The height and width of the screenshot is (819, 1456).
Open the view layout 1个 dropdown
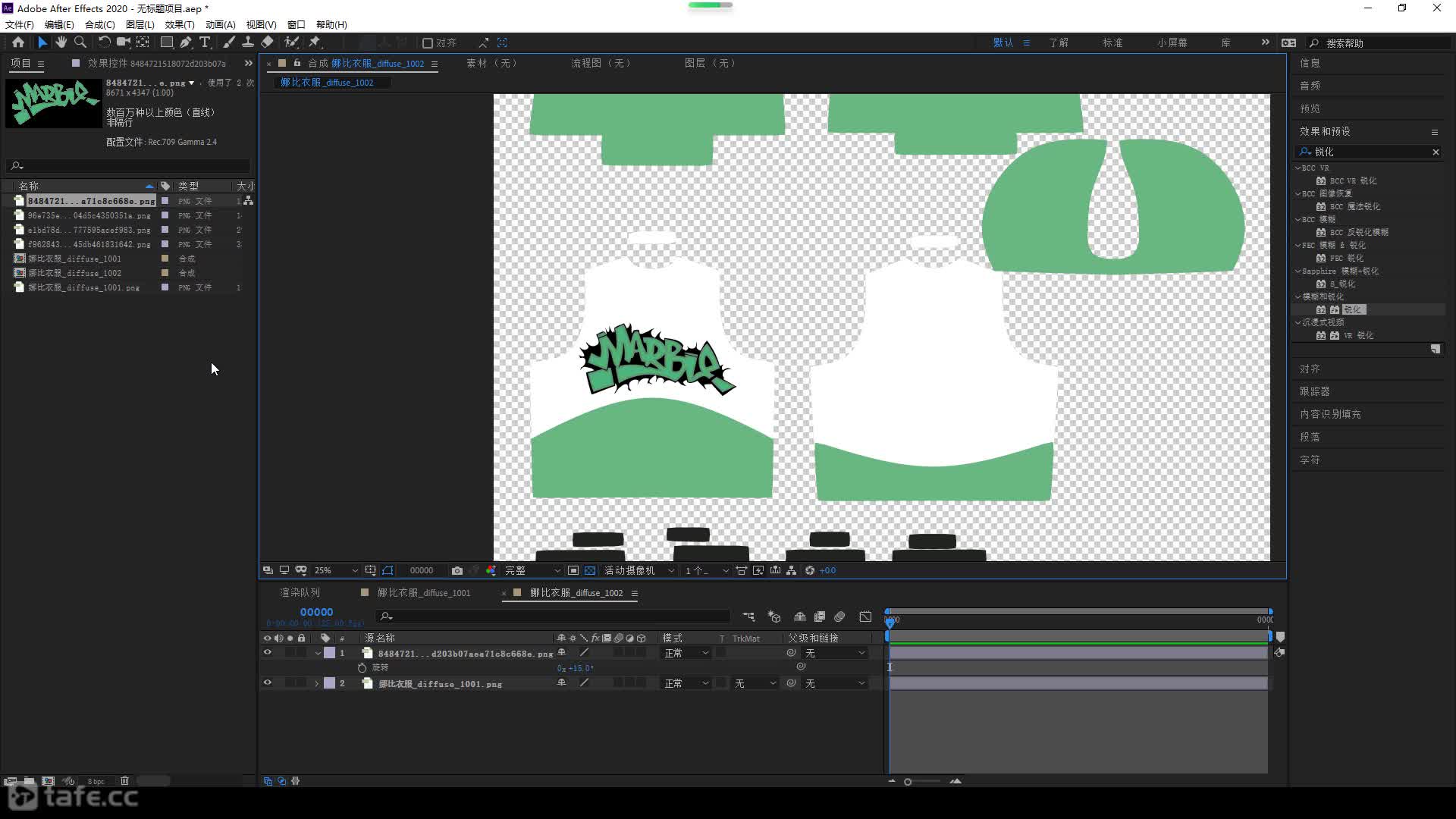pos(706,570)
